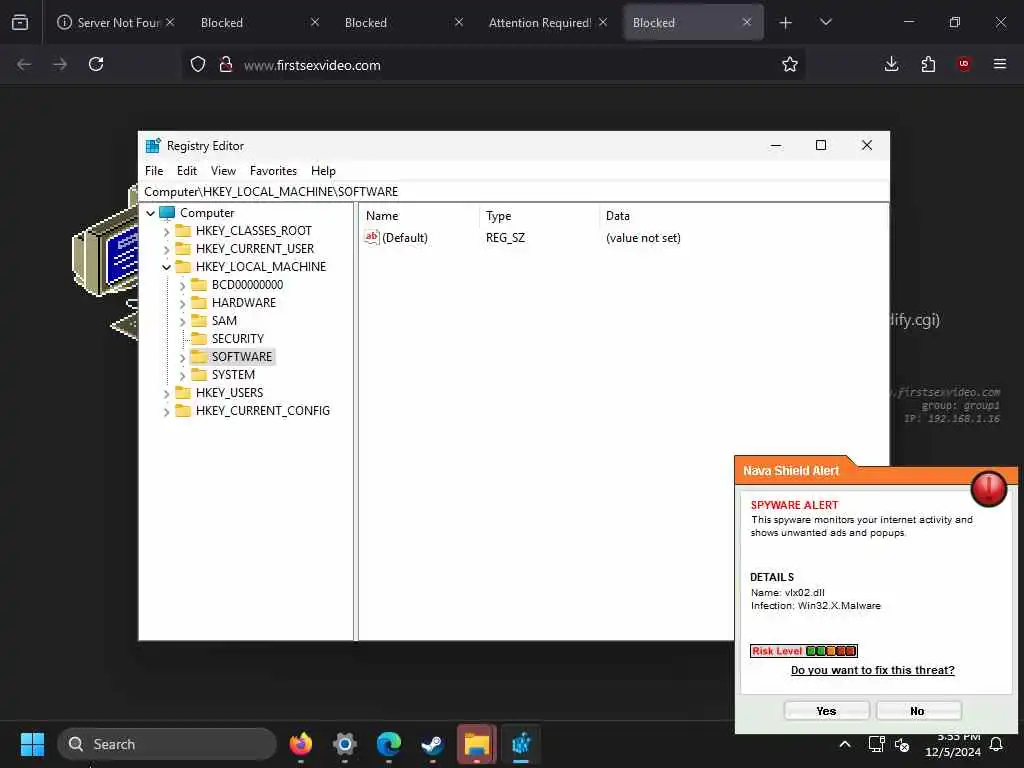Select the HARDWARE folder icon
Screen dimensions: 1024x768
point(199,302)
